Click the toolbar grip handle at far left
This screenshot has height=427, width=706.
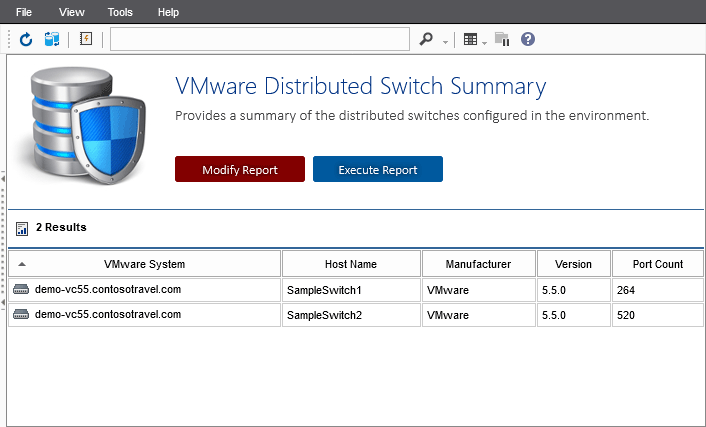click(x=9, y=39)
